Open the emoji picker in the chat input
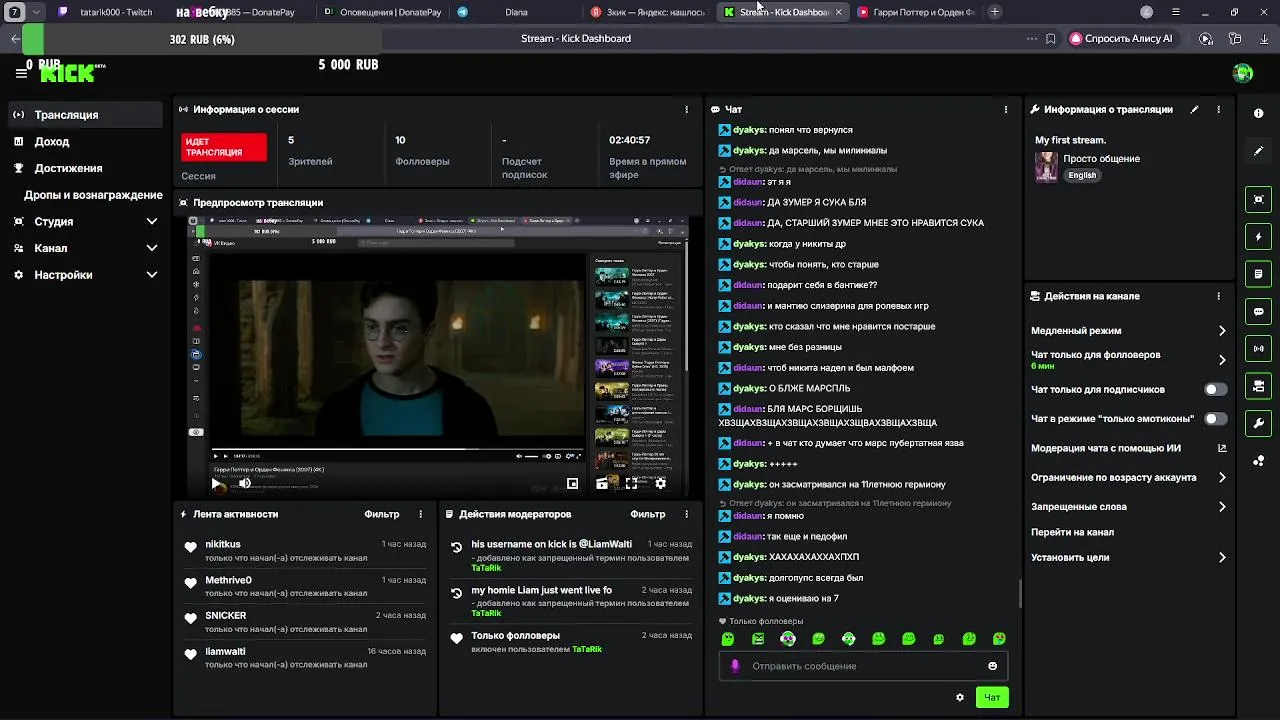 click(x=992, y=666)
